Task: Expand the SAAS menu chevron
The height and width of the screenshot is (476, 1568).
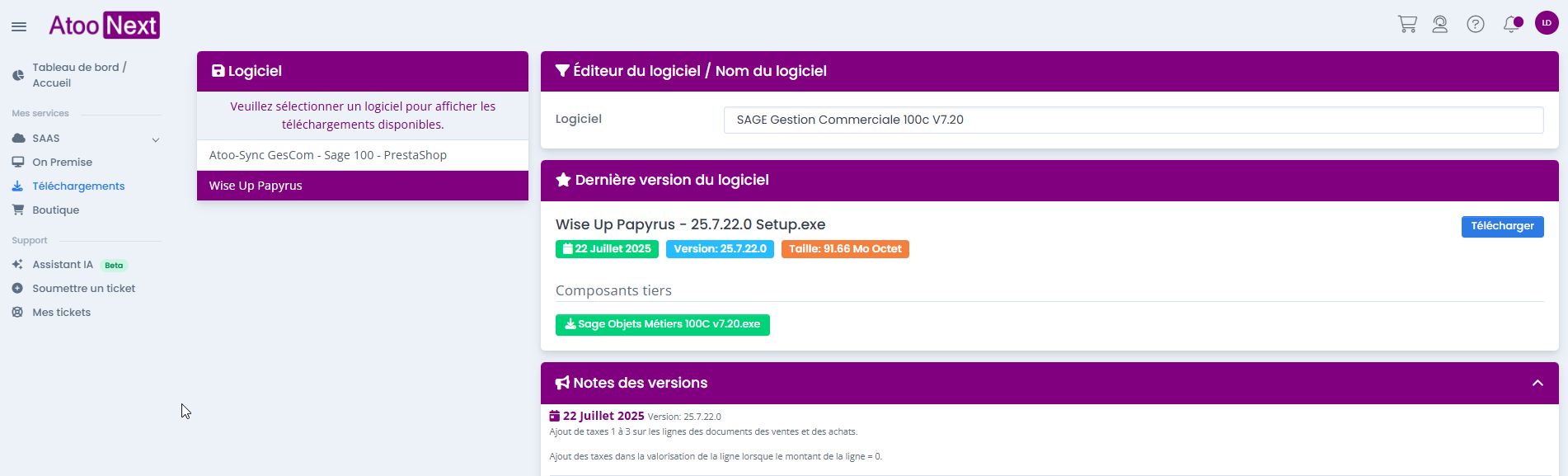Action: [155, 139]
